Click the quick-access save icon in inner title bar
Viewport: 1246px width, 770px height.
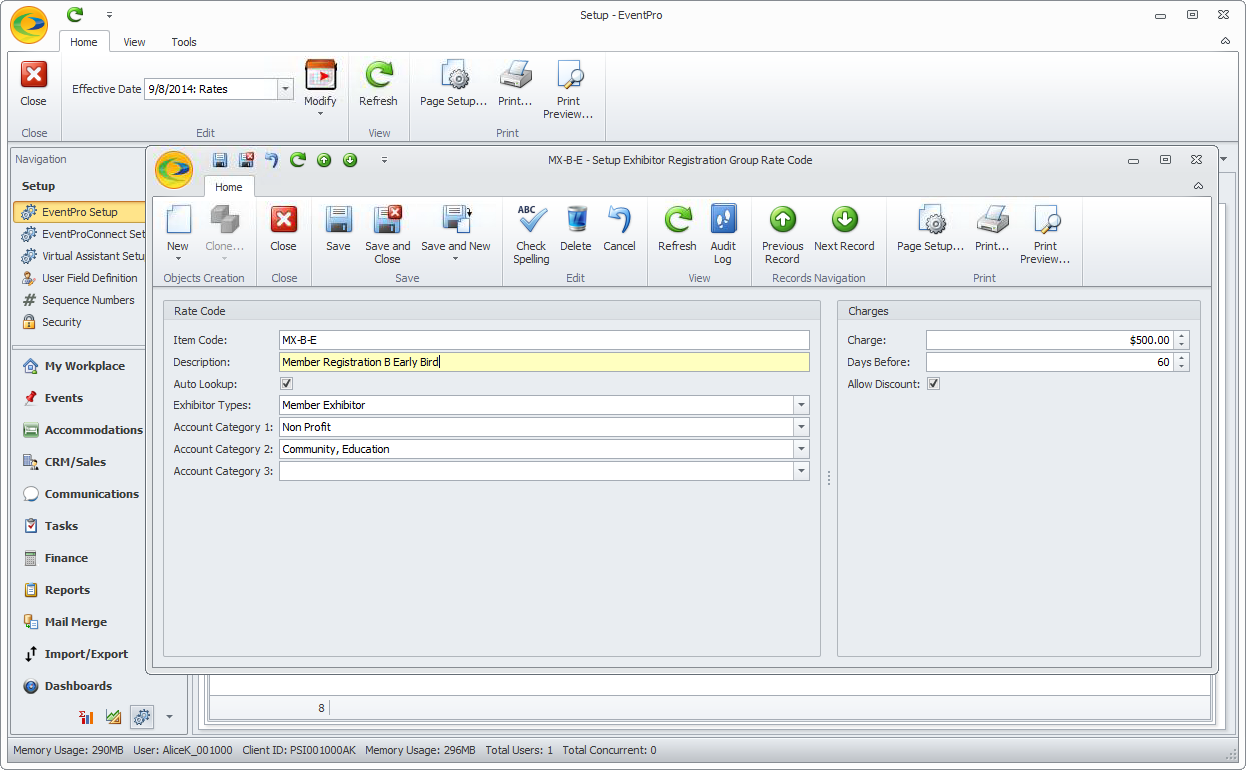(x=220, y=160)
